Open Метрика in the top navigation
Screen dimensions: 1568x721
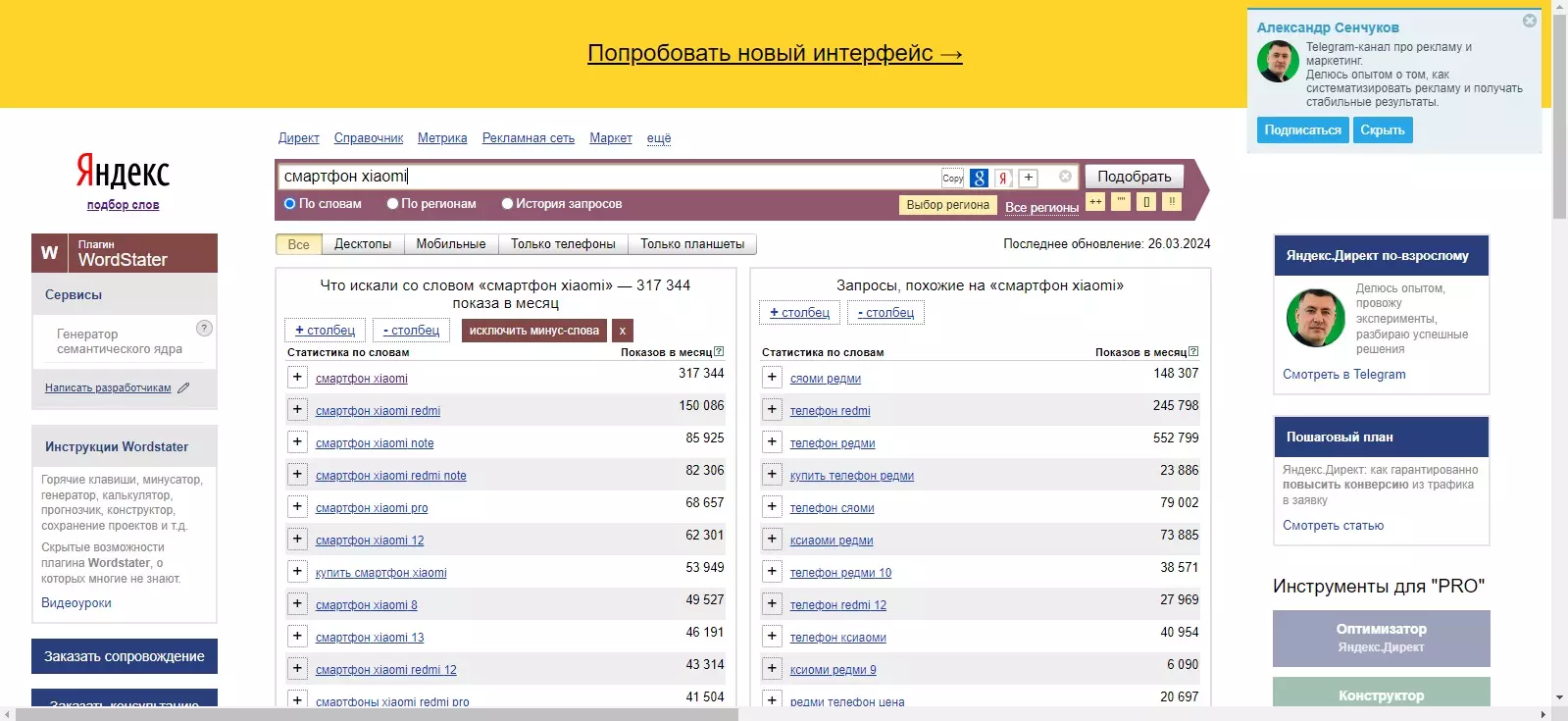tap(442, 138)
